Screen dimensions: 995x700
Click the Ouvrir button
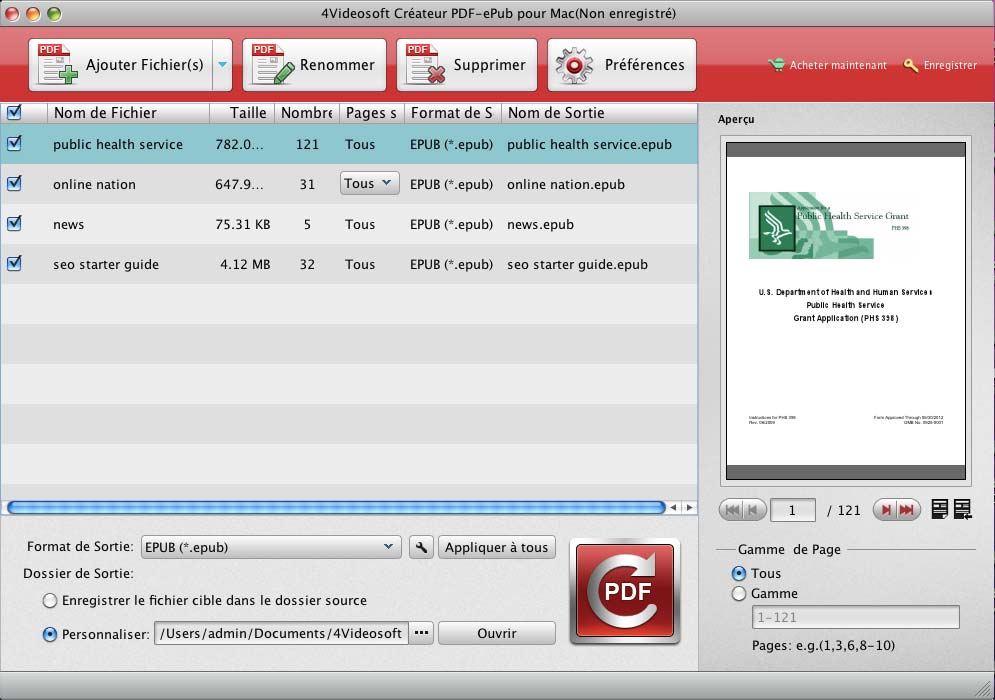[496, 633]
